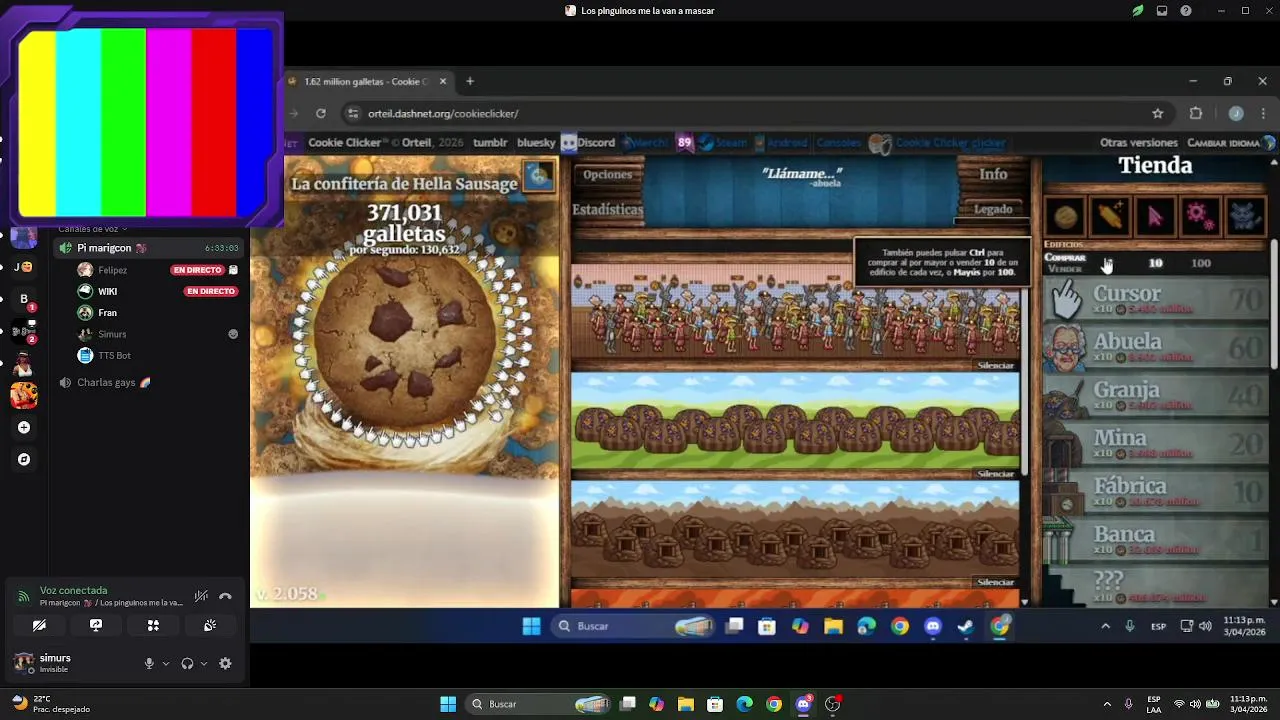Open Discord share screen button

click(x=96, y=625)
